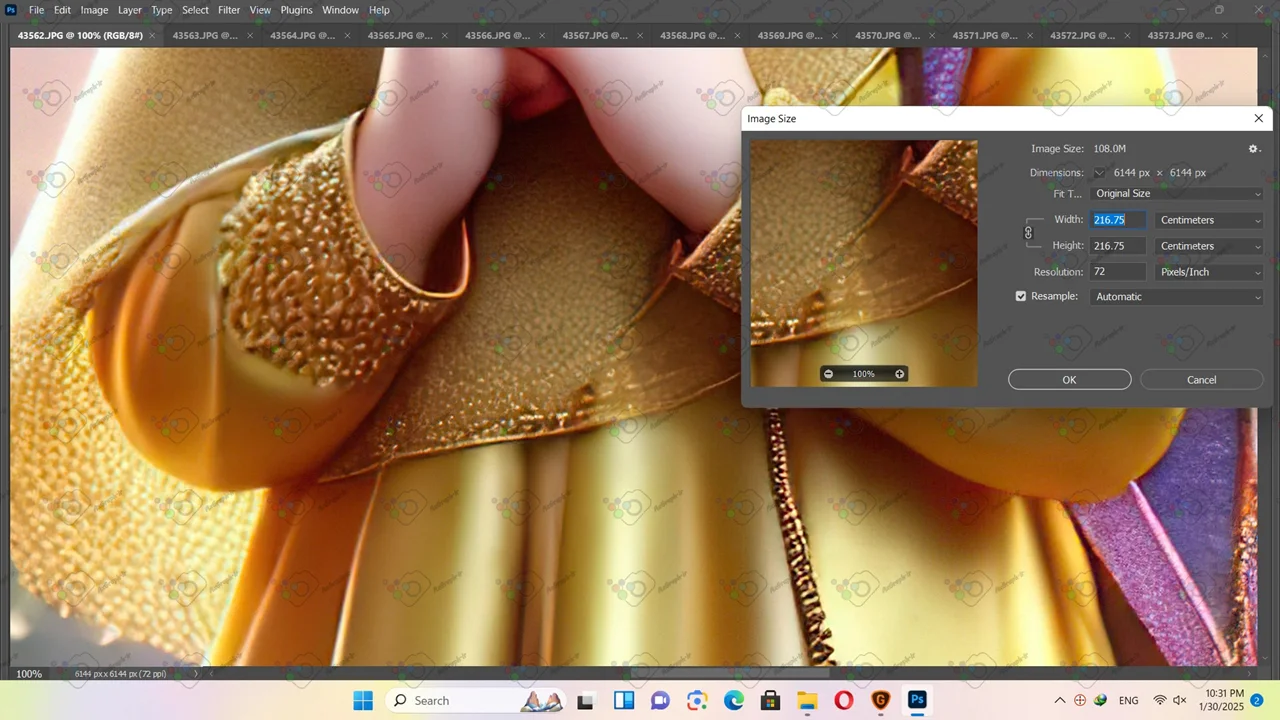Zoom out the preview with minus icon
The image size is (1280, 720).
pos(828,374)
